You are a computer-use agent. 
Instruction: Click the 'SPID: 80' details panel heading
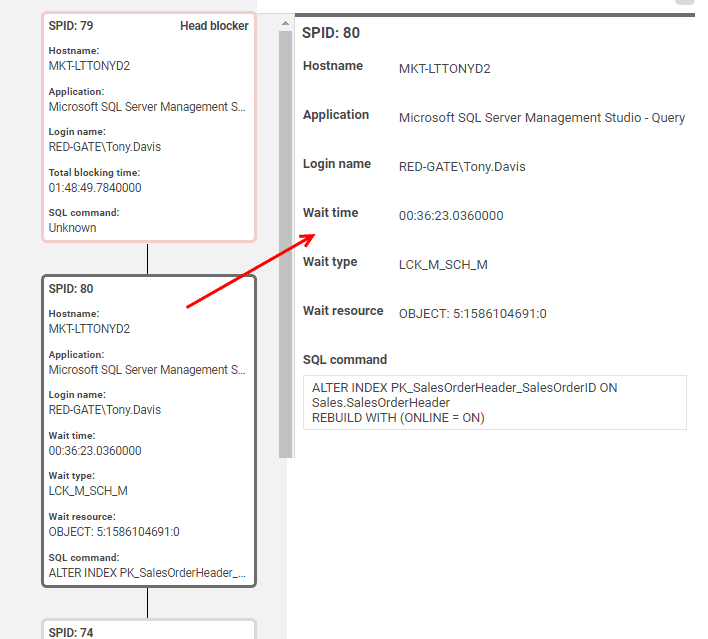click(x=331, y=33)
